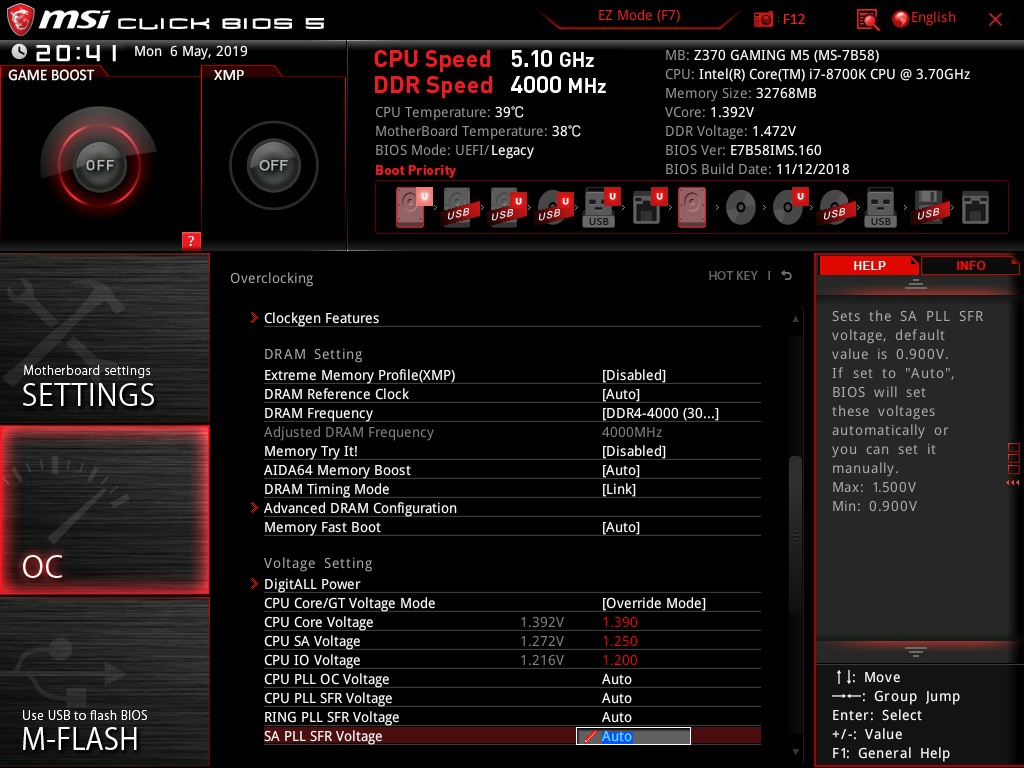Click the settings list scrollbar thumb

tap(795, 536)
